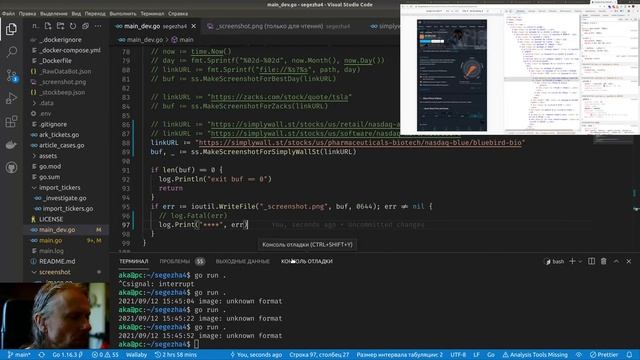Open Вид menu
Screen dimensions: 640x360
(x=76, y=13)
